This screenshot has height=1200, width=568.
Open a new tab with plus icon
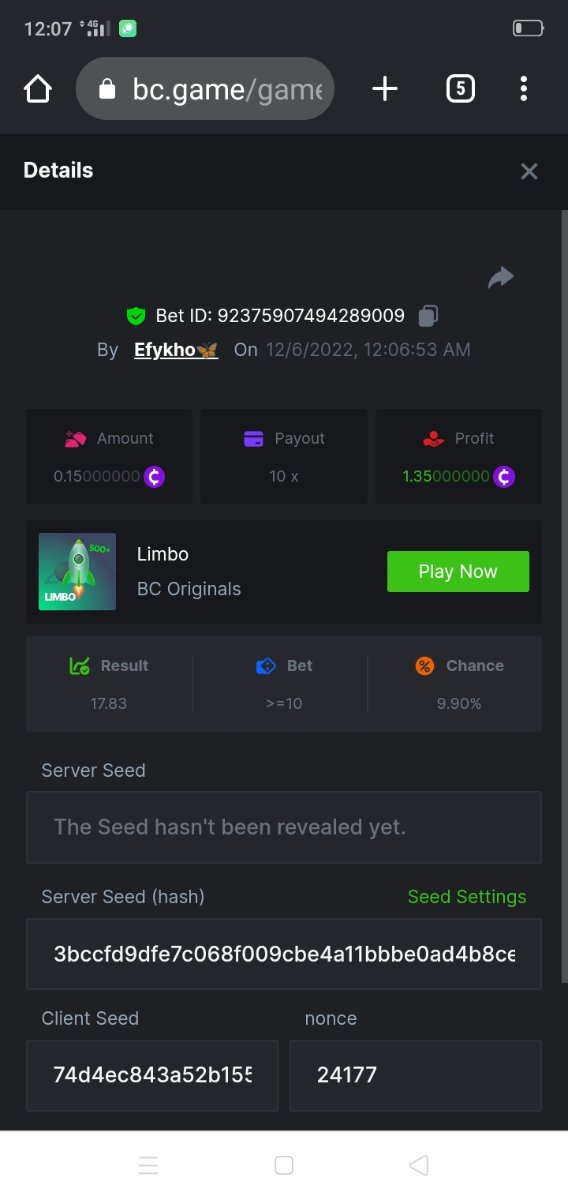coord(385,90)
